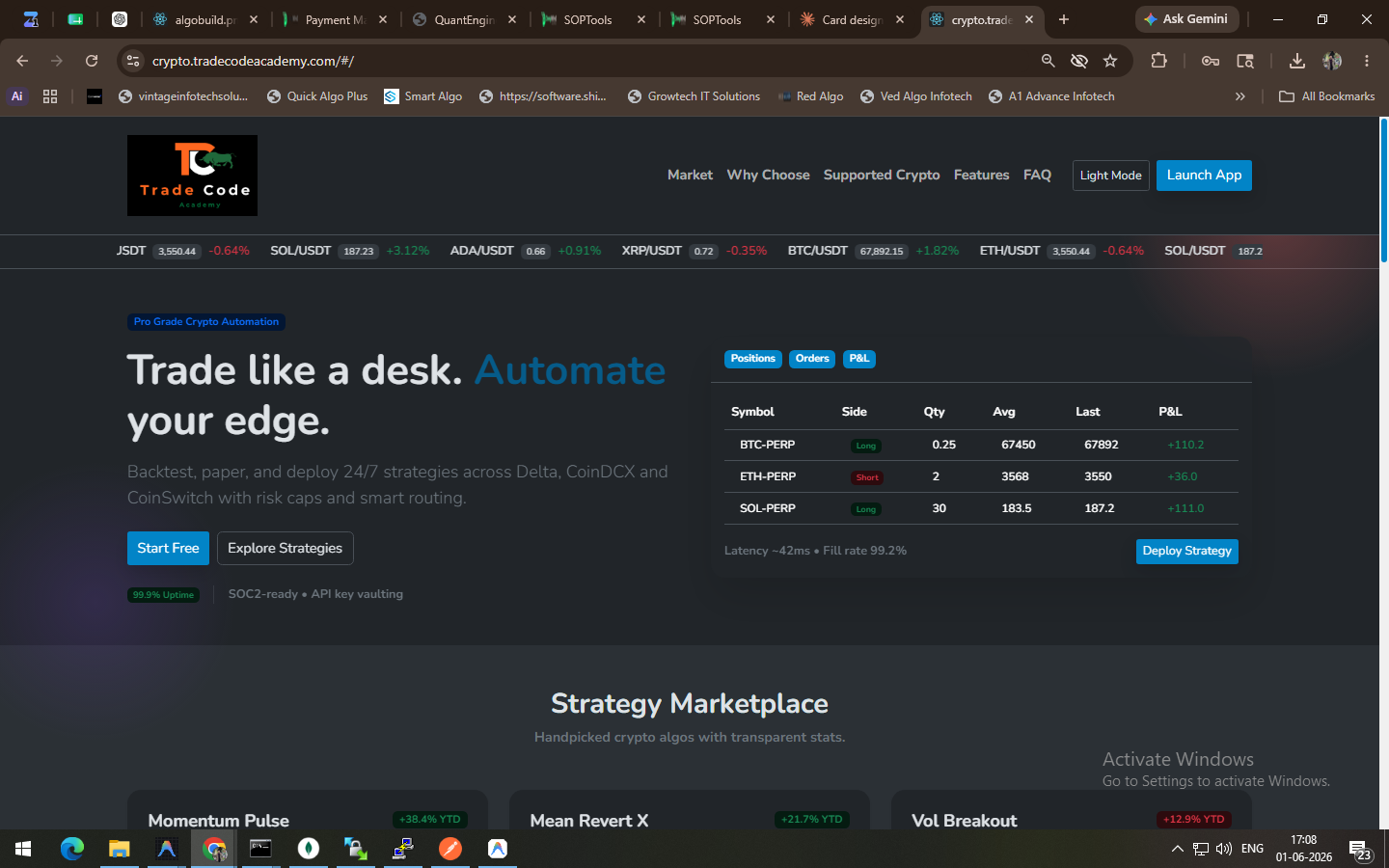Open a new browser tab
Viewport: 1389px width, 868px height.
point(1064,19)
